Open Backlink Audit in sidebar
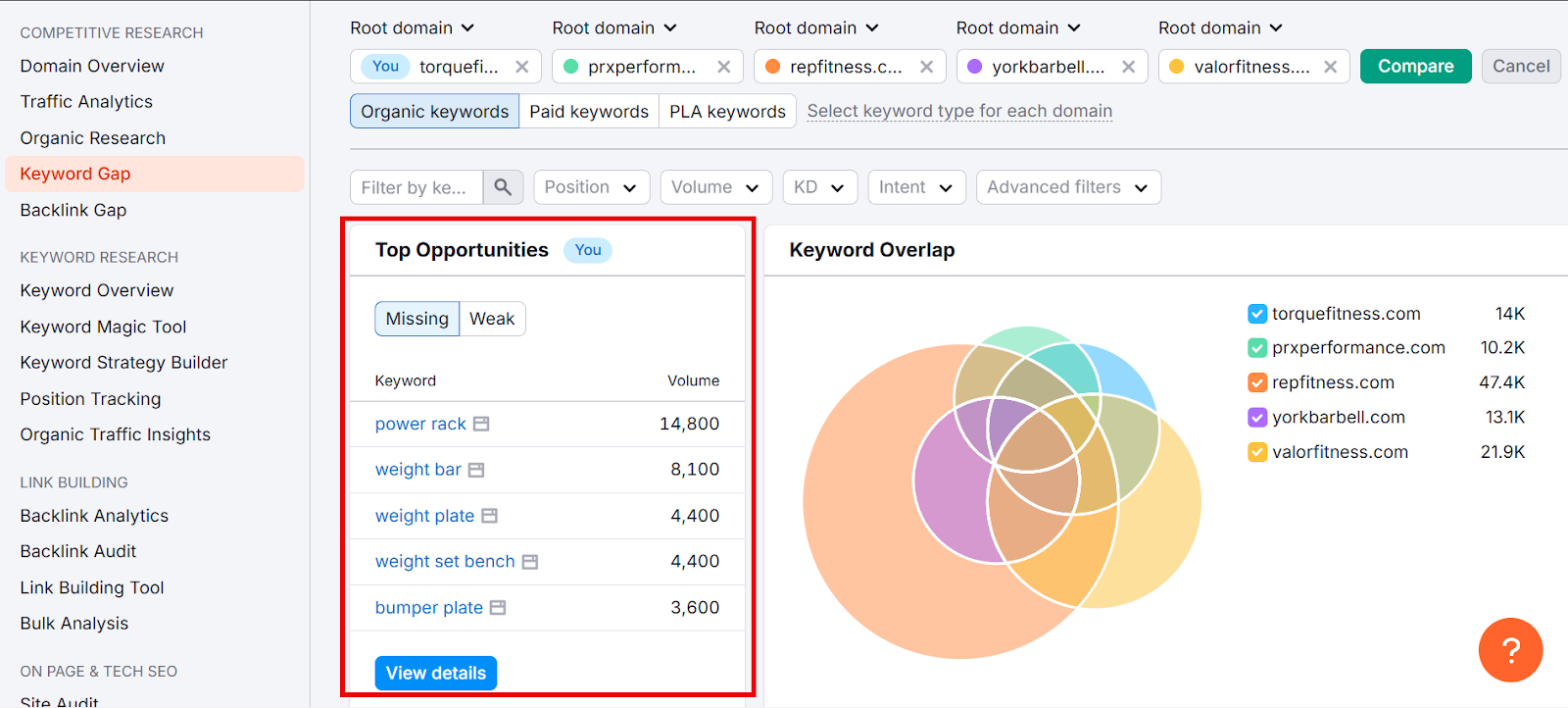Screen dimensions: 1568x708 click(x=78, y=551)
